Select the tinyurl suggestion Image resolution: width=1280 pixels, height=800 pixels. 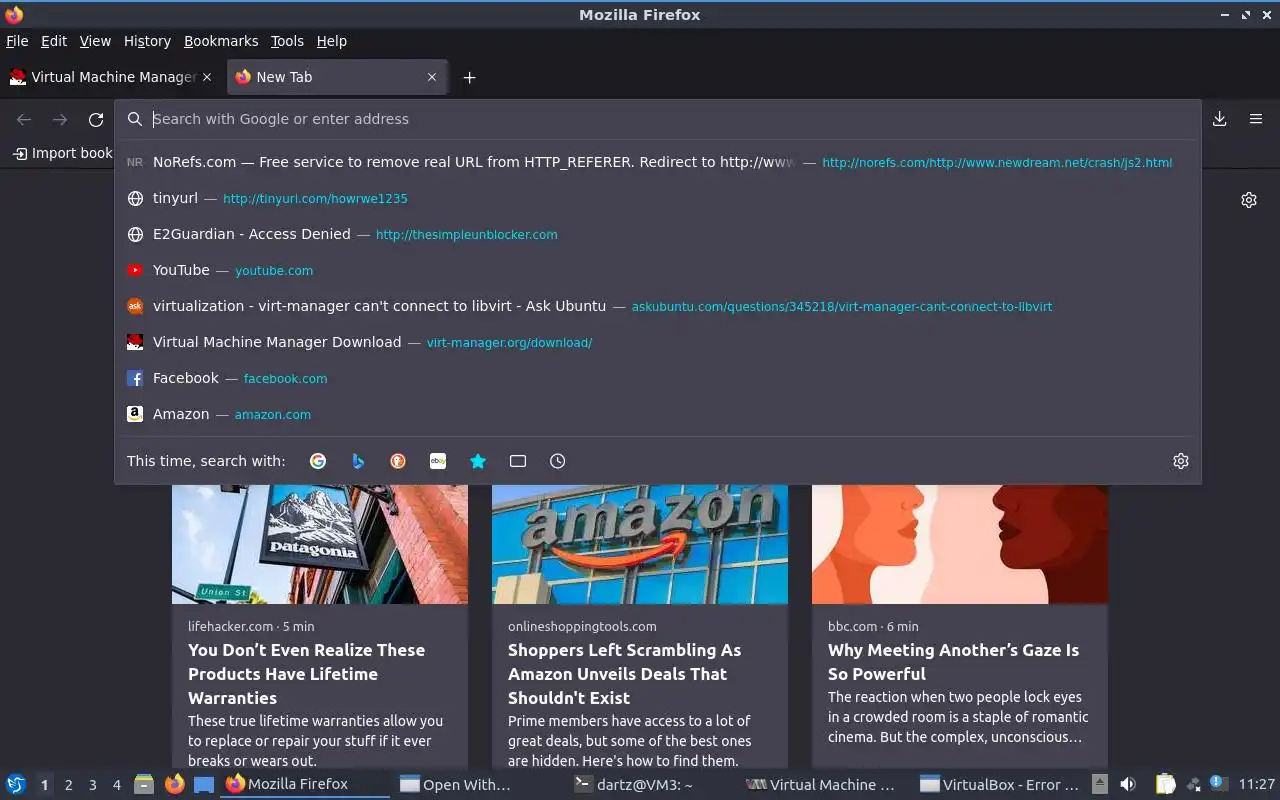pos(658,198)
